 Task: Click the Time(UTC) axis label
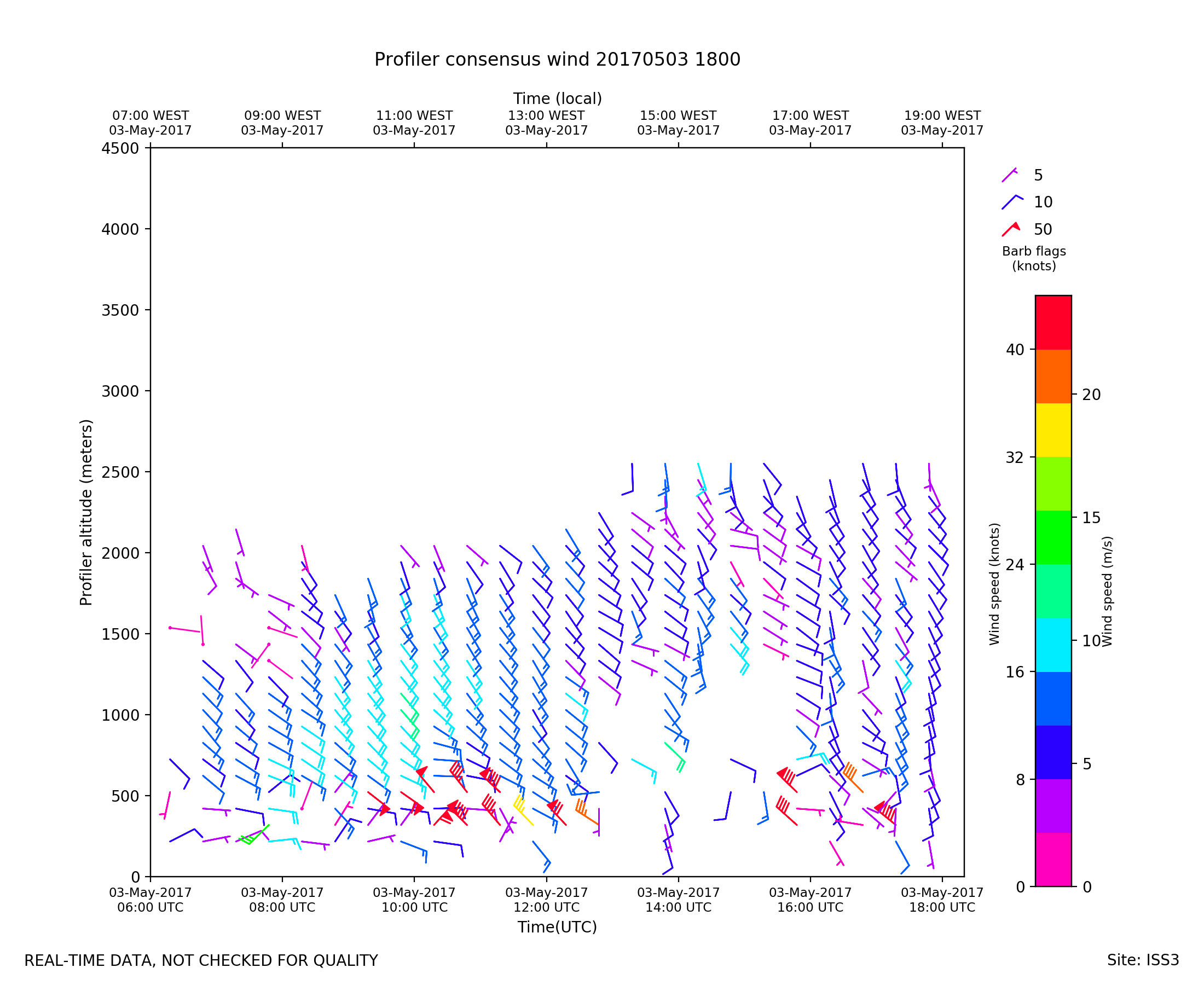pyautogui.click(x=557, y=927)
